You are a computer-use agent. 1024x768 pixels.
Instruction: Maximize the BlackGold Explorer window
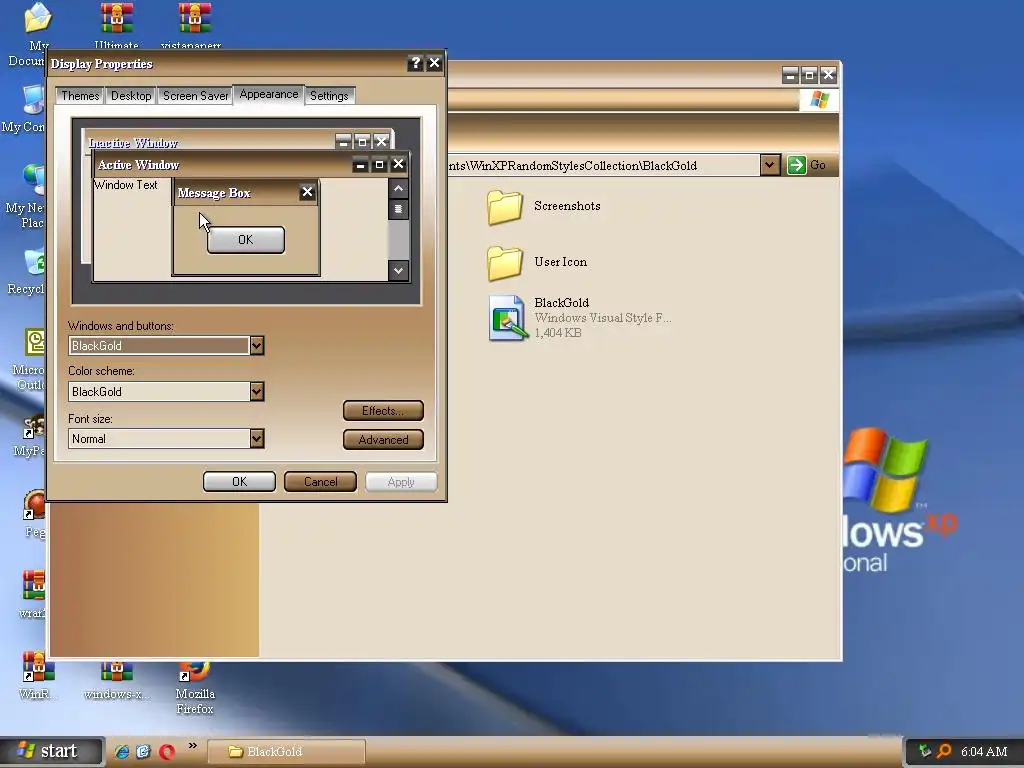(809, 75)
